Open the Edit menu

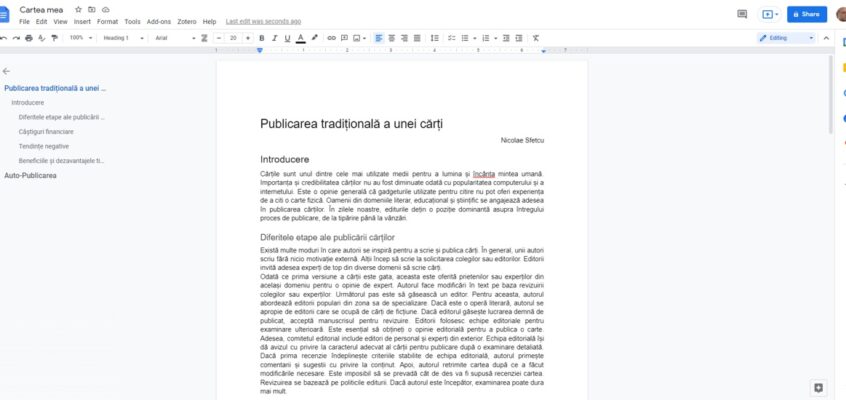[42, 22]
